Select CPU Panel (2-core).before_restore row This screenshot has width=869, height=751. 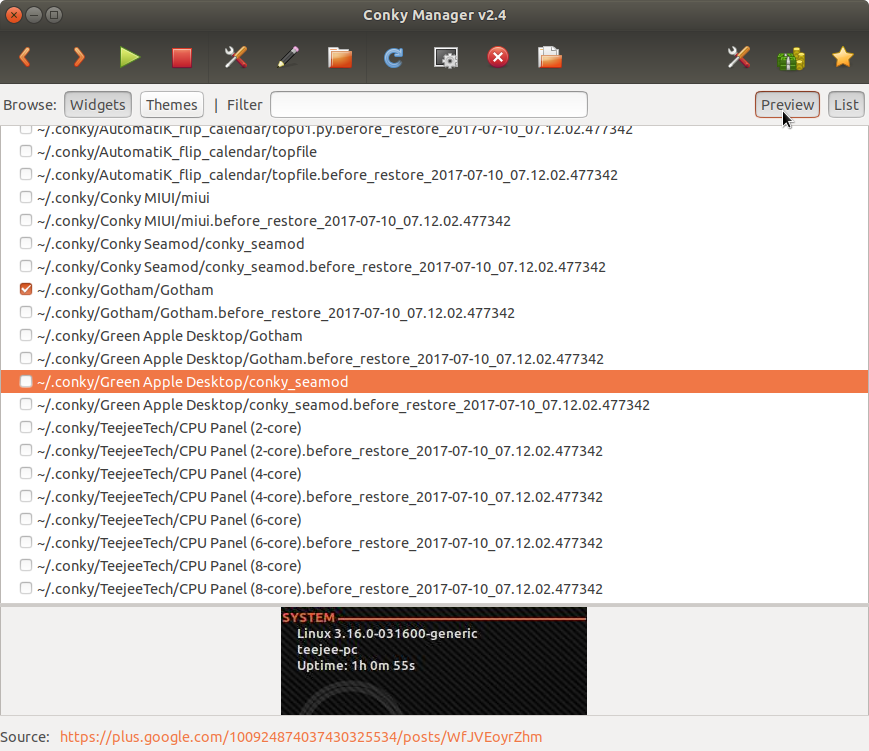[x=320, y=451]
